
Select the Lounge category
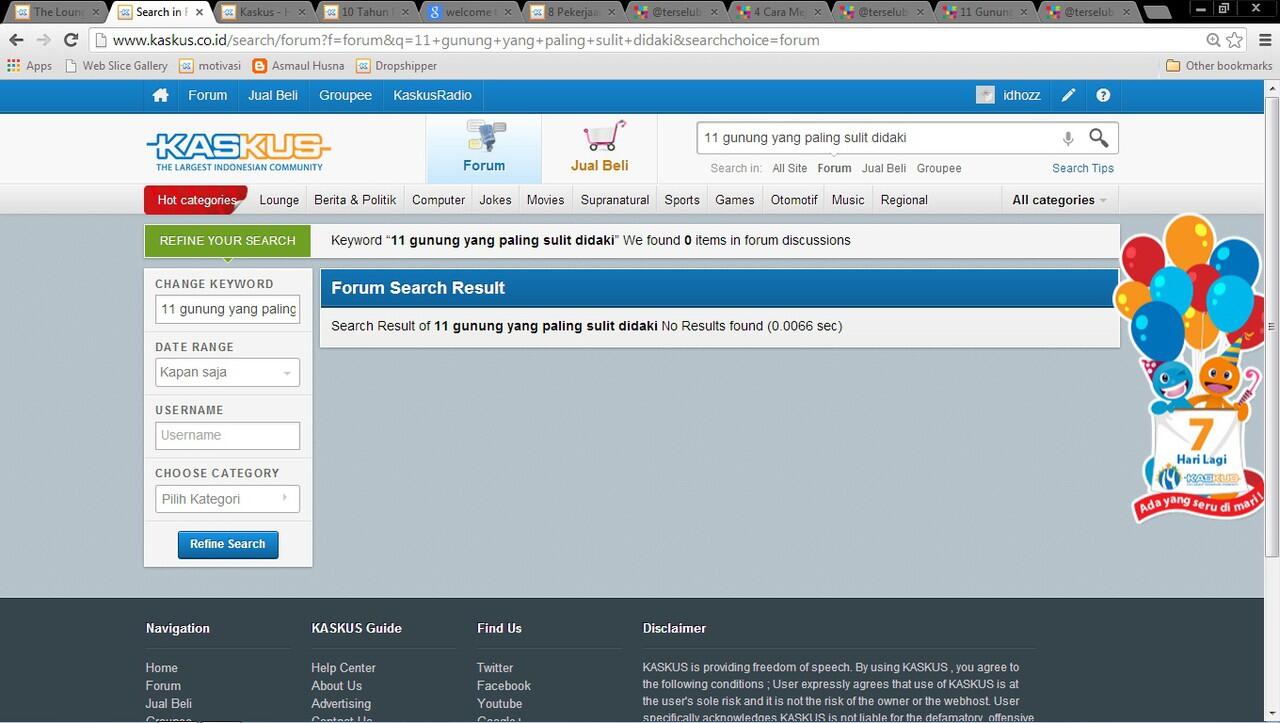coord(279,200)
